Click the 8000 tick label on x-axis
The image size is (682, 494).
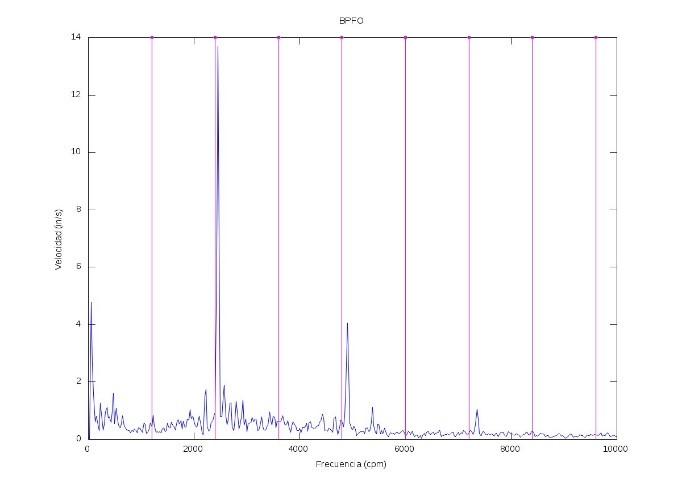(x=510, y=450)
